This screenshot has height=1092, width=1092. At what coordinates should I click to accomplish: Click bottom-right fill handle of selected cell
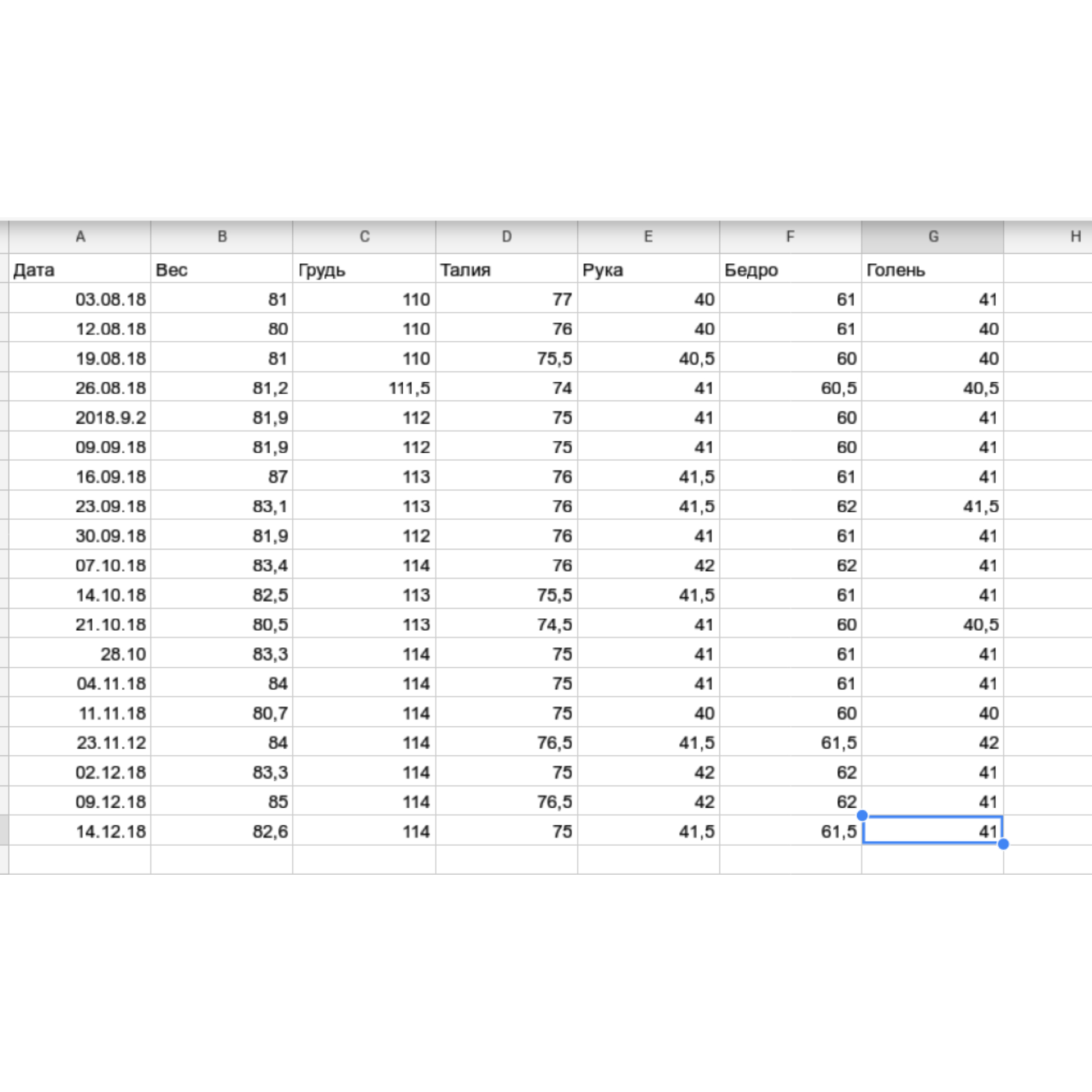[x=1003, y=844]
